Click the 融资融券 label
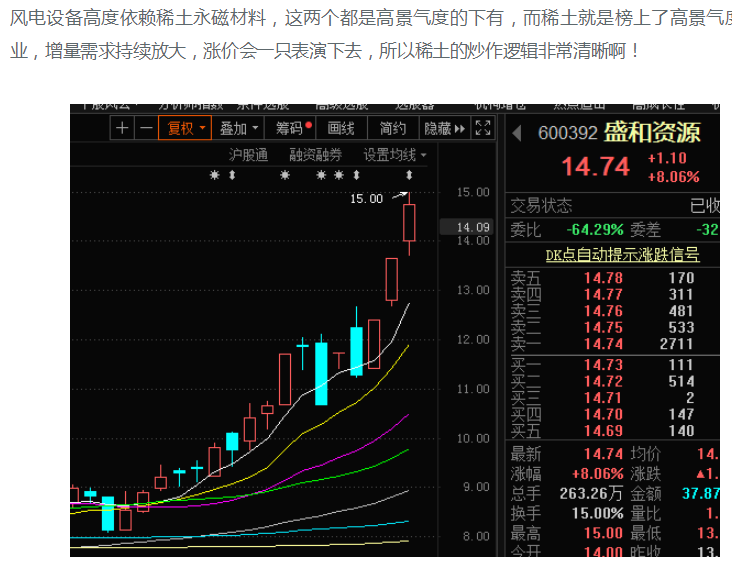The image size is (732, 573). pos(316,155)
